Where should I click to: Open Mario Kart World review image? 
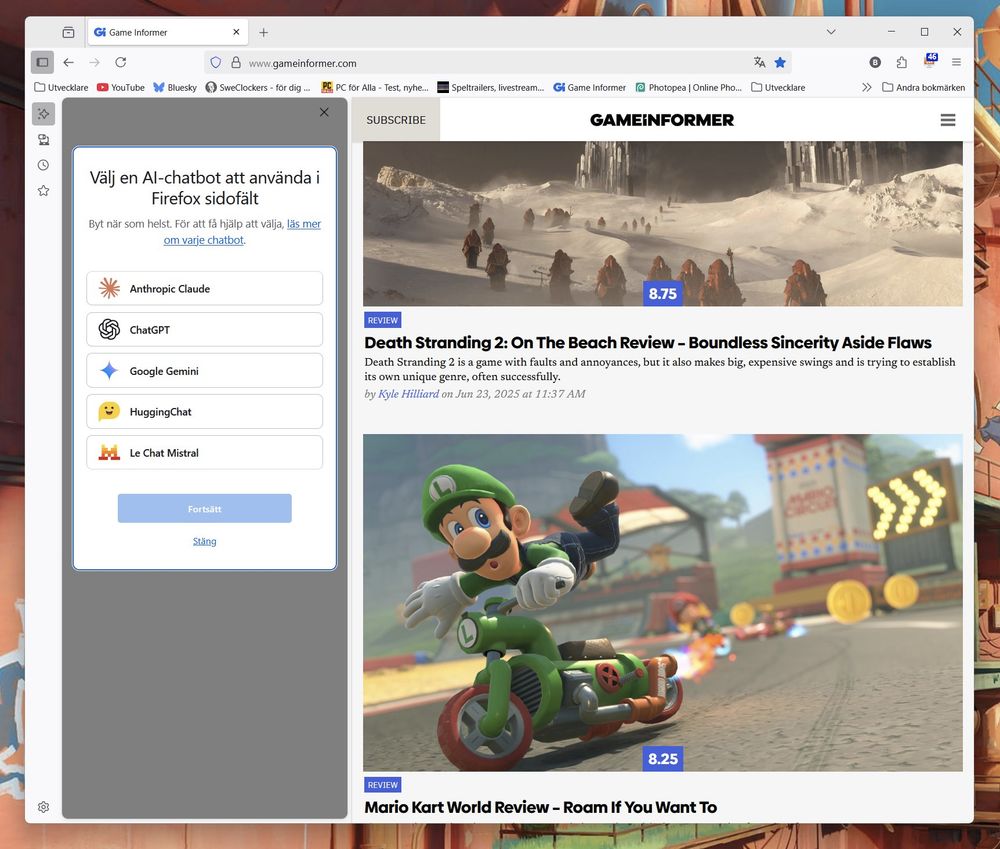663,603
